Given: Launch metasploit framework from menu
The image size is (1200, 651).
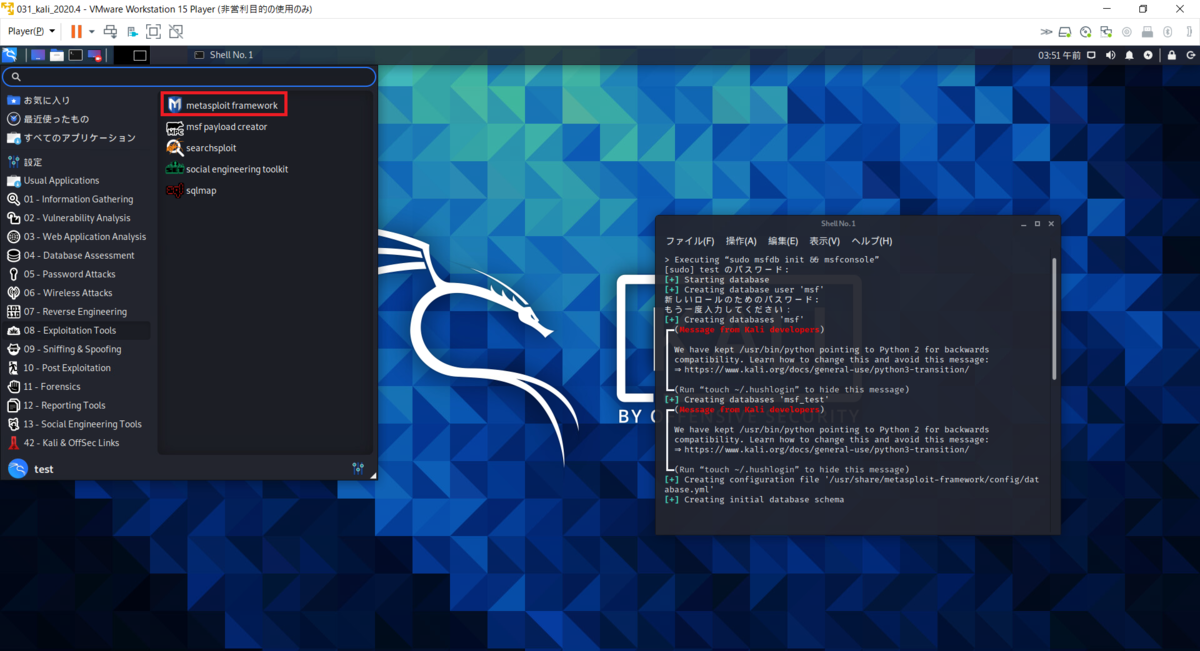Looking at the screenshot, I should (x=224, y=105).
